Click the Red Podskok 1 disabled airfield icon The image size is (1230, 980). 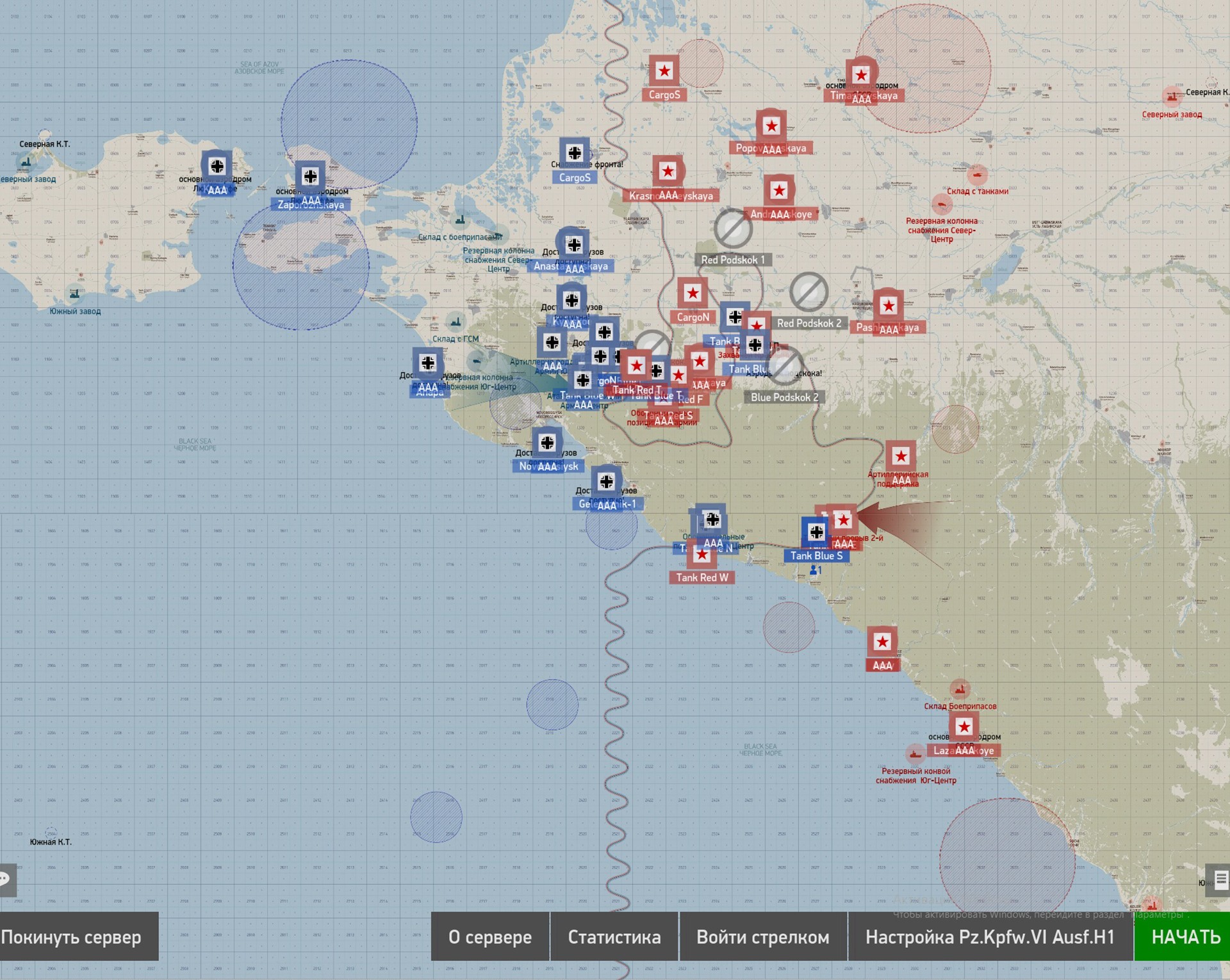[x=733, y=229]
